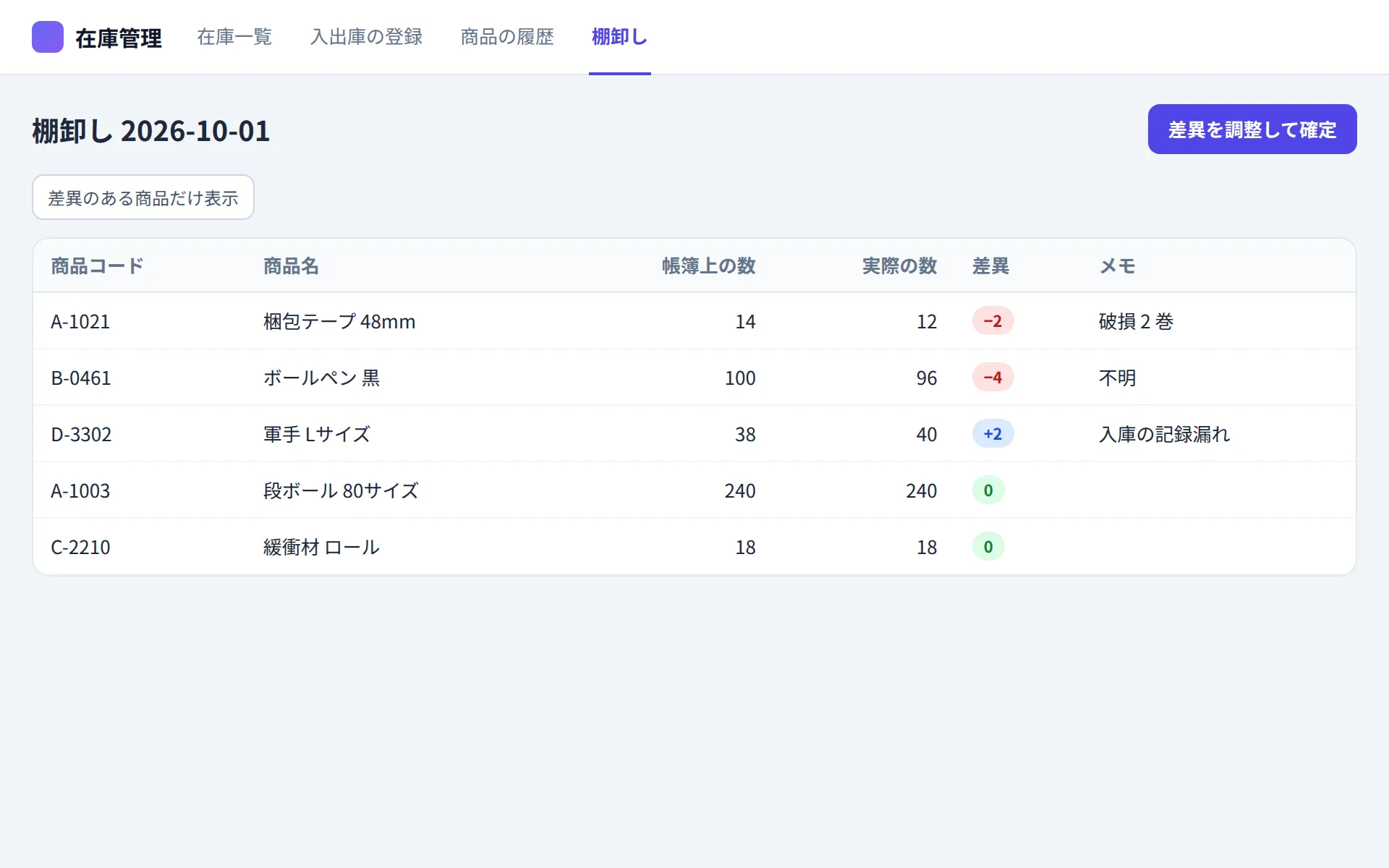Click the 商品コード column header
The image size is (1389, 868).
(97, 266)
